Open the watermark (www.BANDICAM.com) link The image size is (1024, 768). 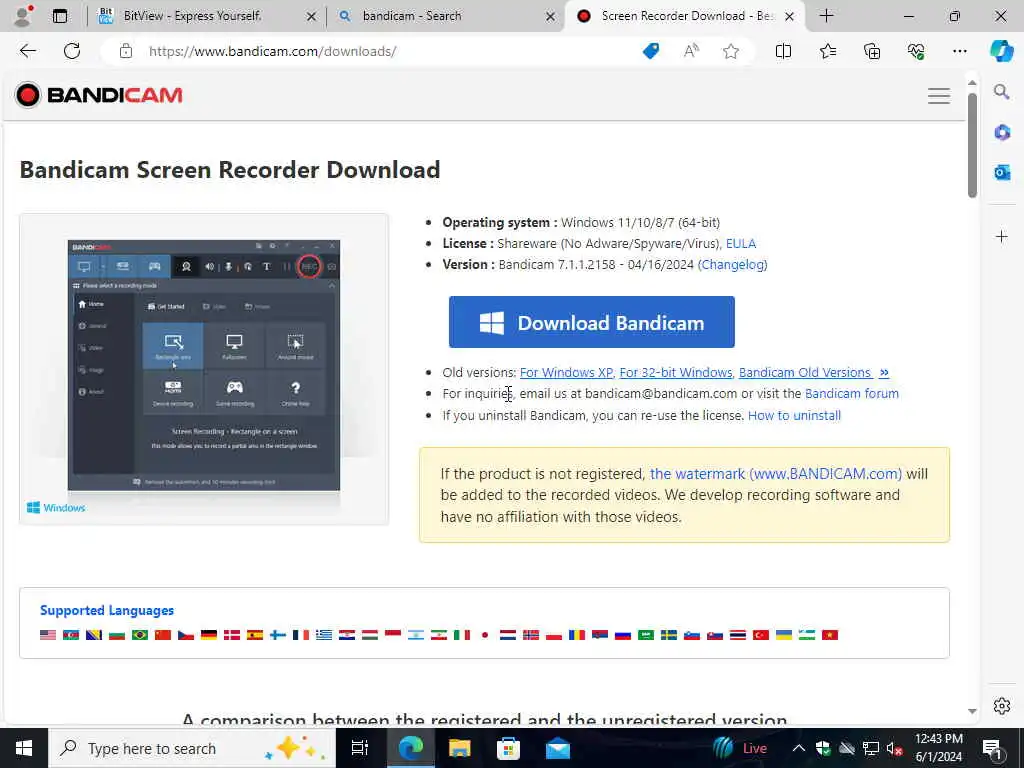point(776,473)
